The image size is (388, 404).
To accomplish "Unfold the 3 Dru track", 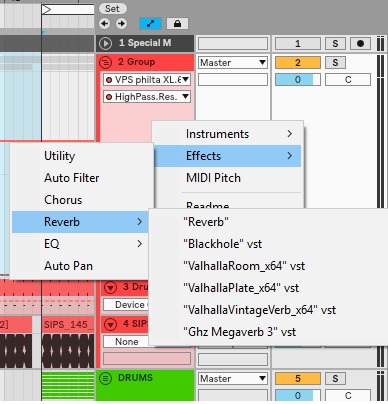I will [x=110, y=287].
